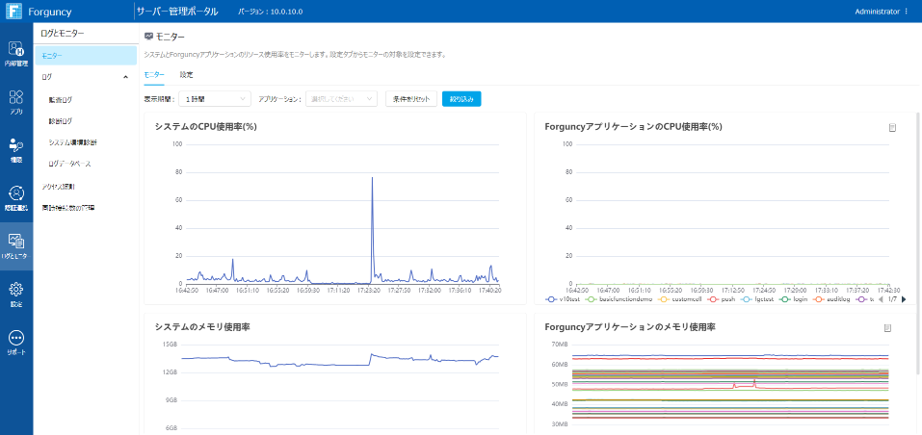Open the アプリ section in the sidebar

(16, 102)
